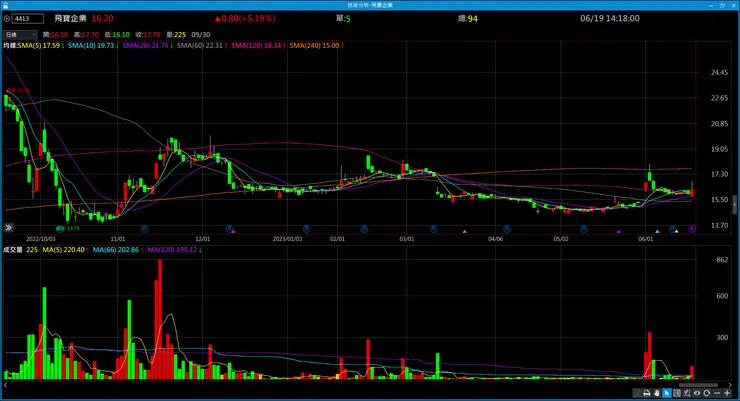Click the 862 volume axis label
The image size is (740, 401).
pos(722,259)
